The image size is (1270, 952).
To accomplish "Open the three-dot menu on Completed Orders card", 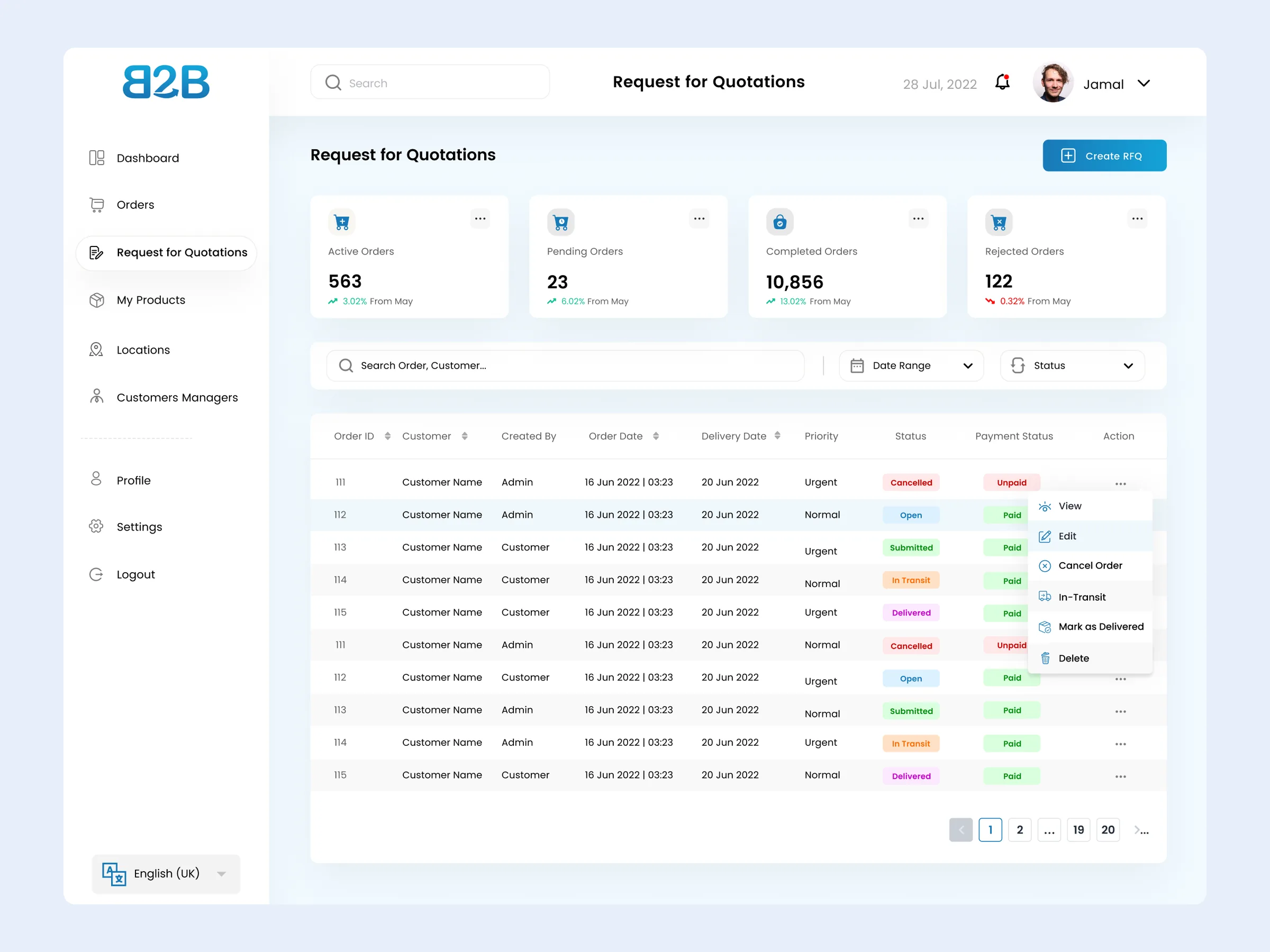I will 918,218.
